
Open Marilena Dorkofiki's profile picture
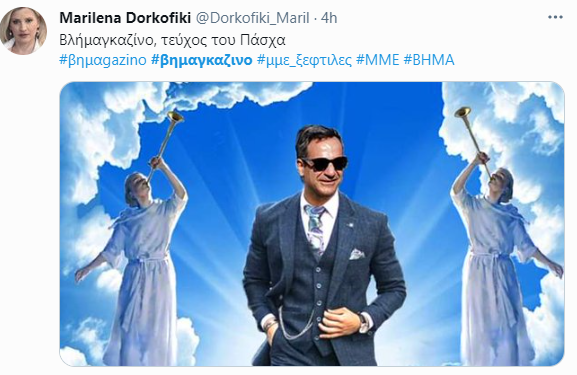(x=23, y=31)
